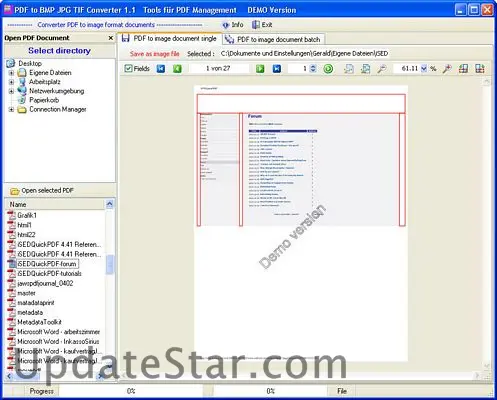Toggle the Fields checkbox
The height and width of the screenshot is (400, 497).
pyautogui.click(x=128, y=69)
